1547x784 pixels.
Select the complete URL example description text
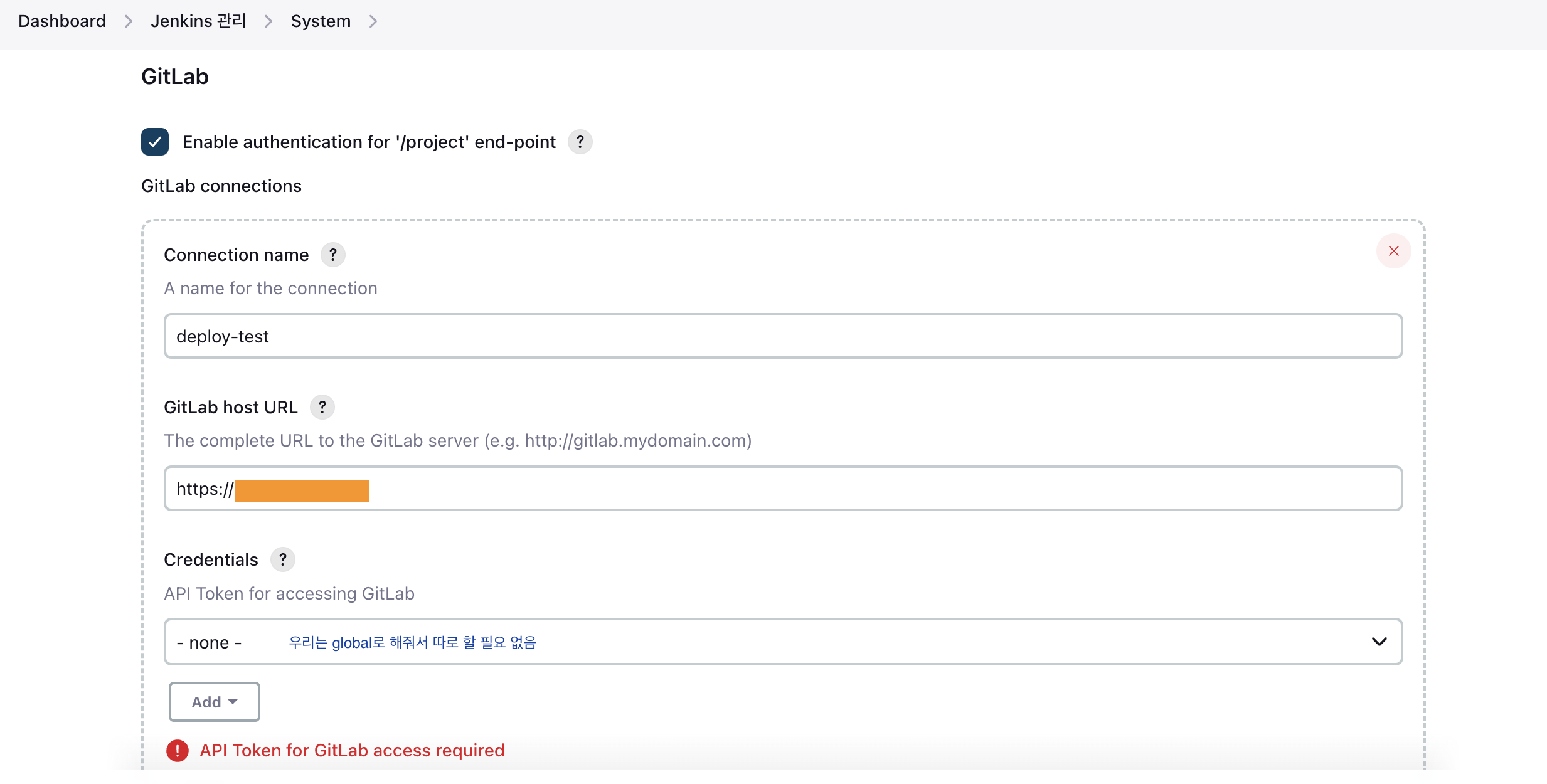click(x=458, y=440)
